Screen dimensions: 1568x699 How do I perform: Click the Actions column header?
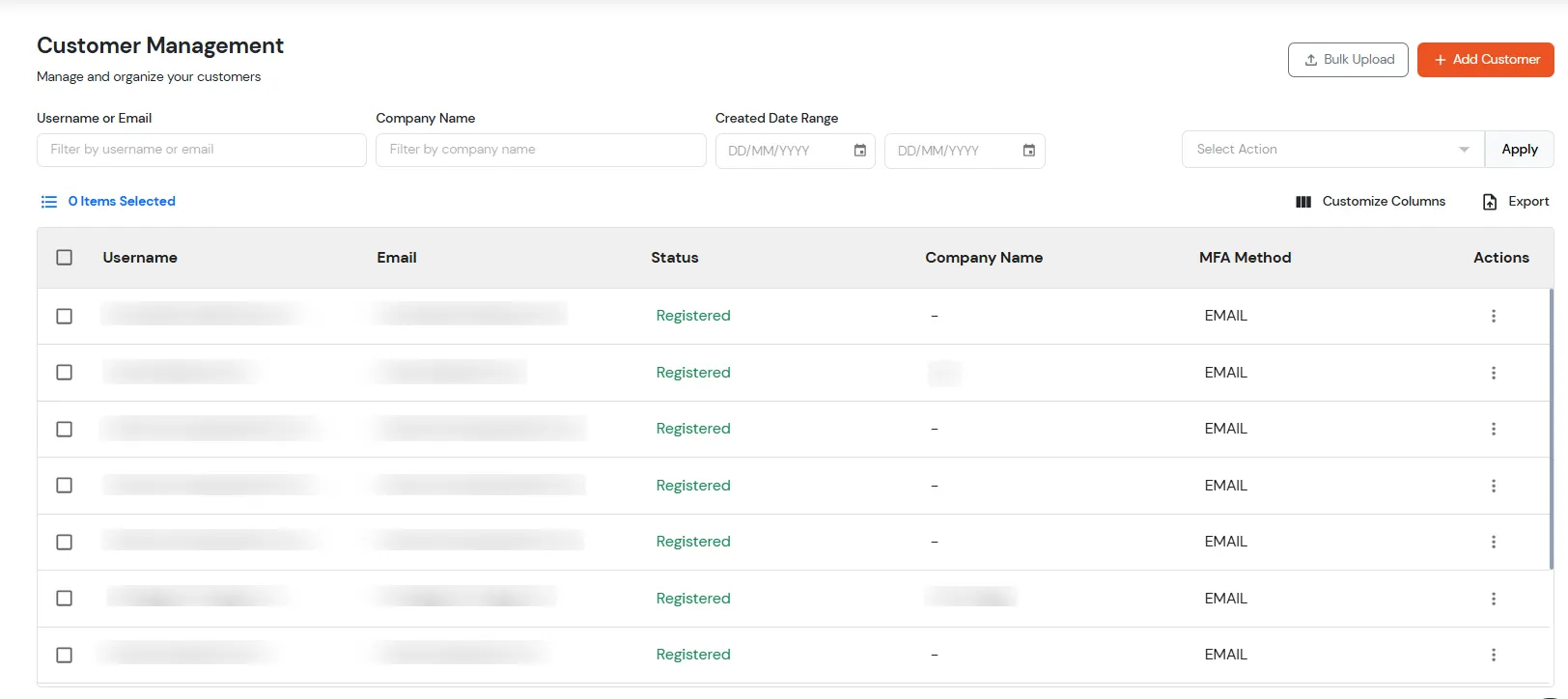point(1501,258)
